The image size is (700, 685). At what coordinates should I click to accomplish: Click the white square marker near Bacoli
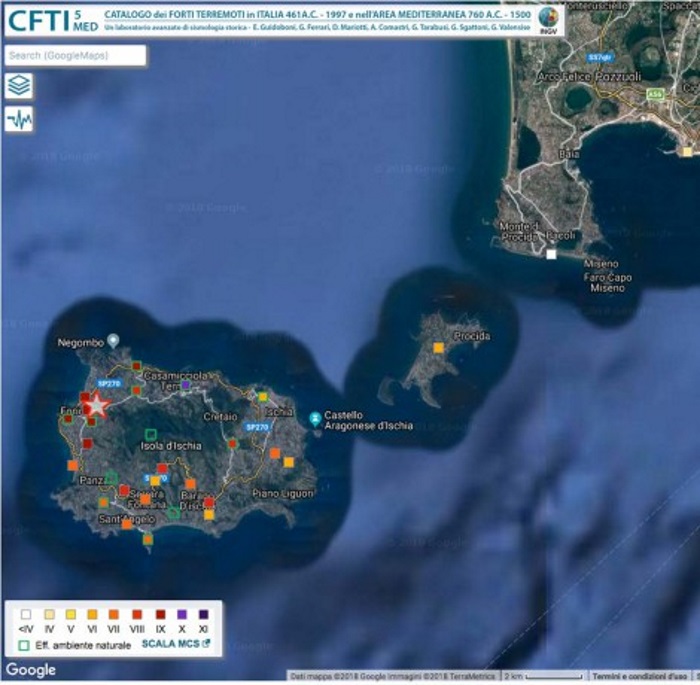(551, 255)
